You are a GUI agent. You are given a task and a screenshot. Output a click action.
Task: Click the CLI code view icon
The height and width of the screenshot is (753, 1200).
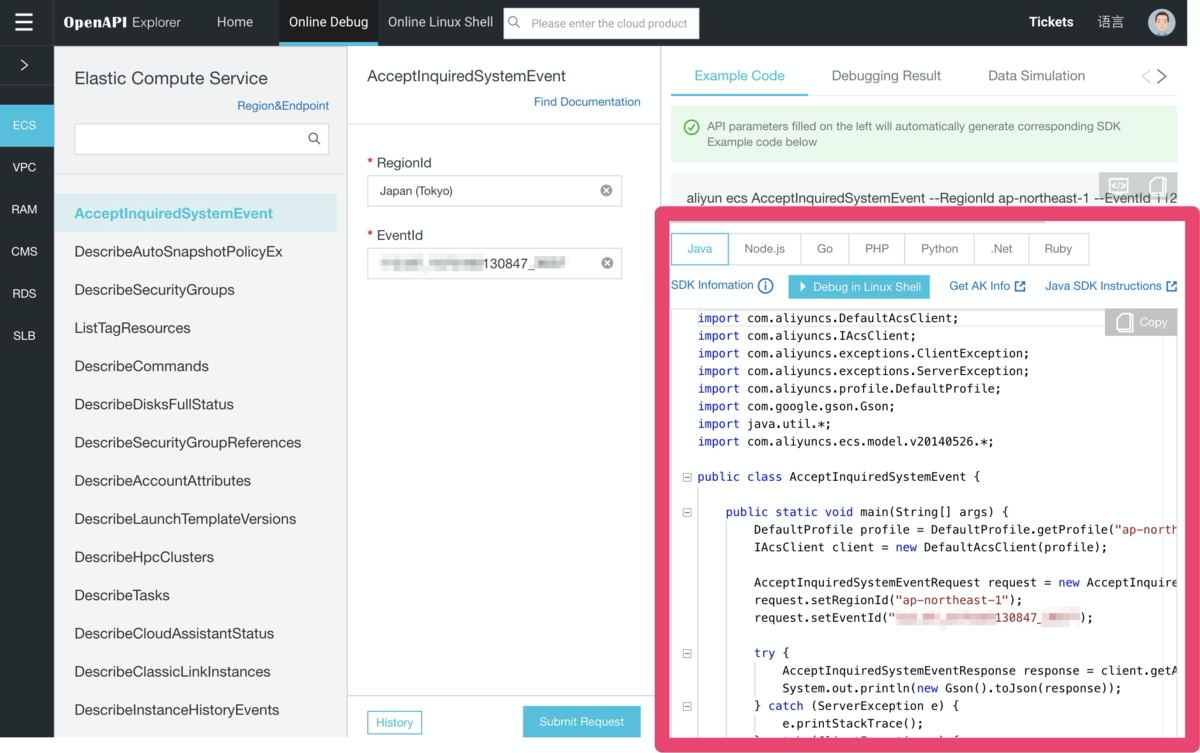1119,186
